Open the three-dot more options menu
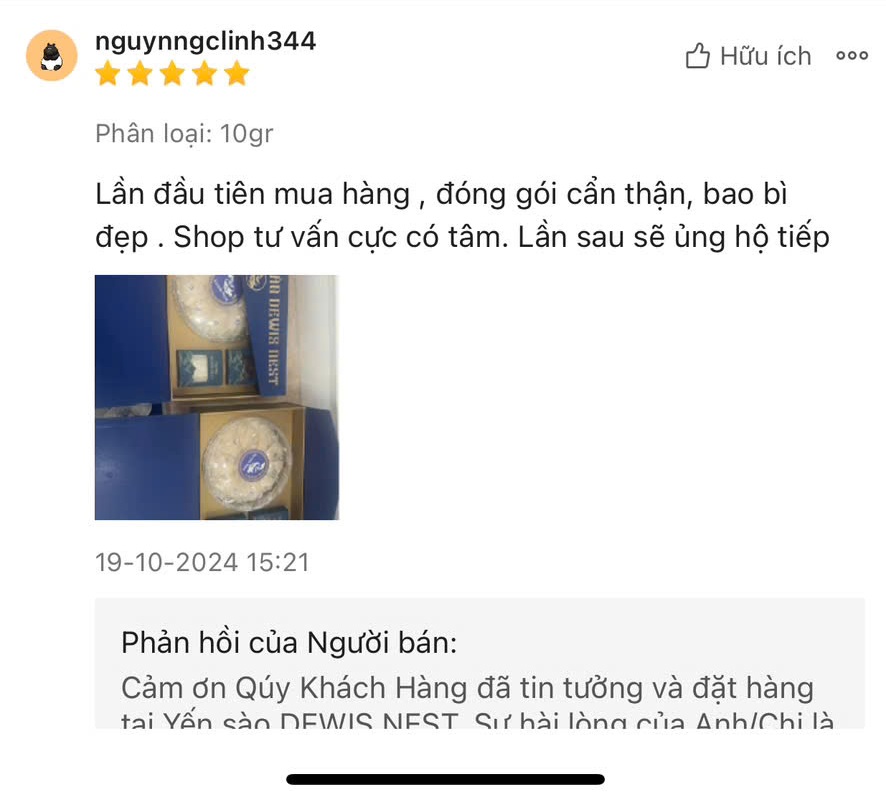Viewport: 886px width, 802px height. pos(852,55)
